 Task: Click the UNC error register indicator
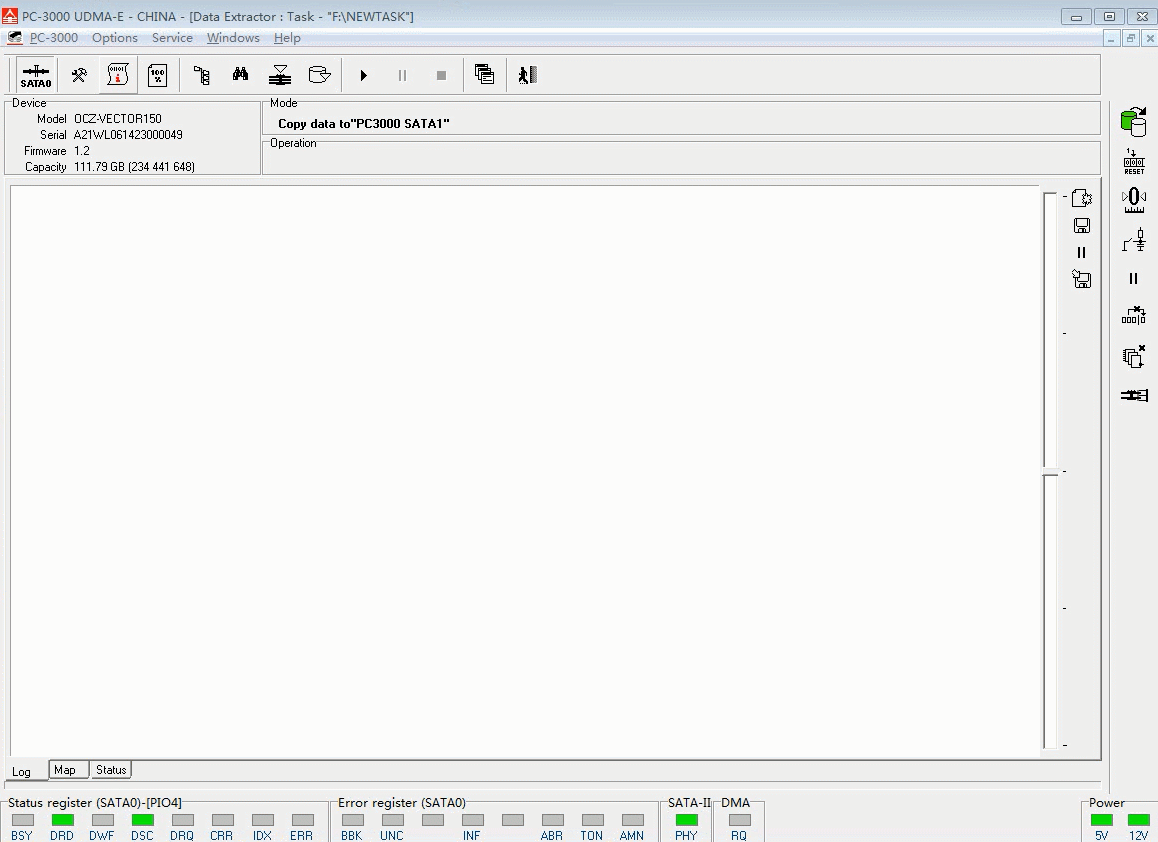(393, 820)
